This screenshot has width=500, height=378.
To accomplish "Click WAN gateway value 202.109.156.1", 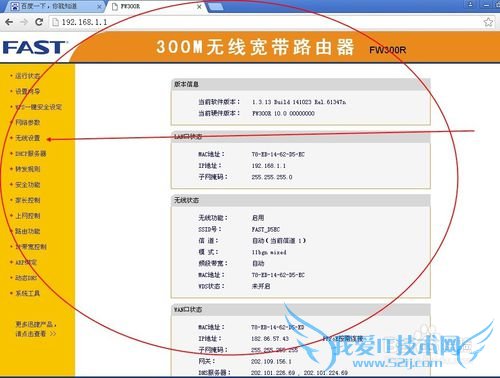I will click(271, 361).
